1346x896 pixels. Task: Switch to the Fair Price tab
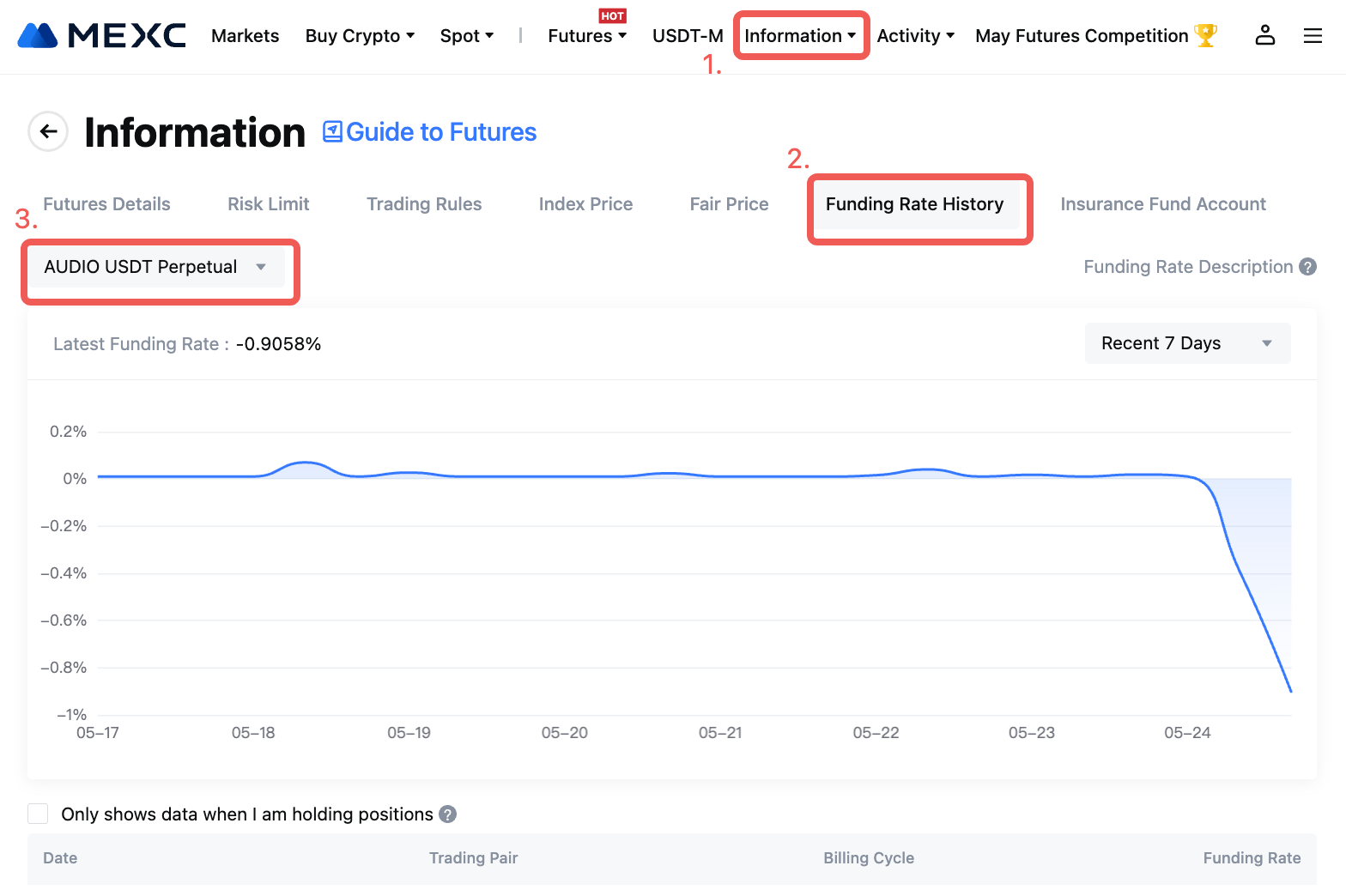click(729, 204)
